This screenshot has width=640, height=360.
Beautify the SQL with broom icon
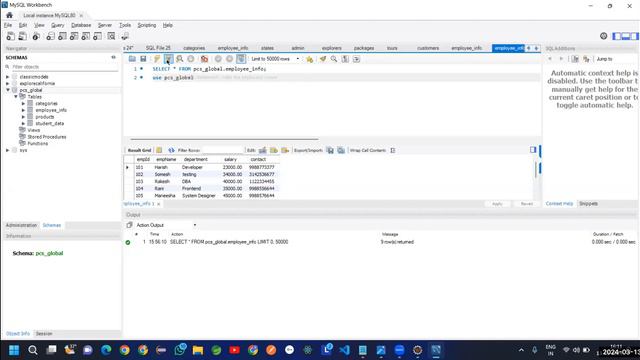point(323,59)
